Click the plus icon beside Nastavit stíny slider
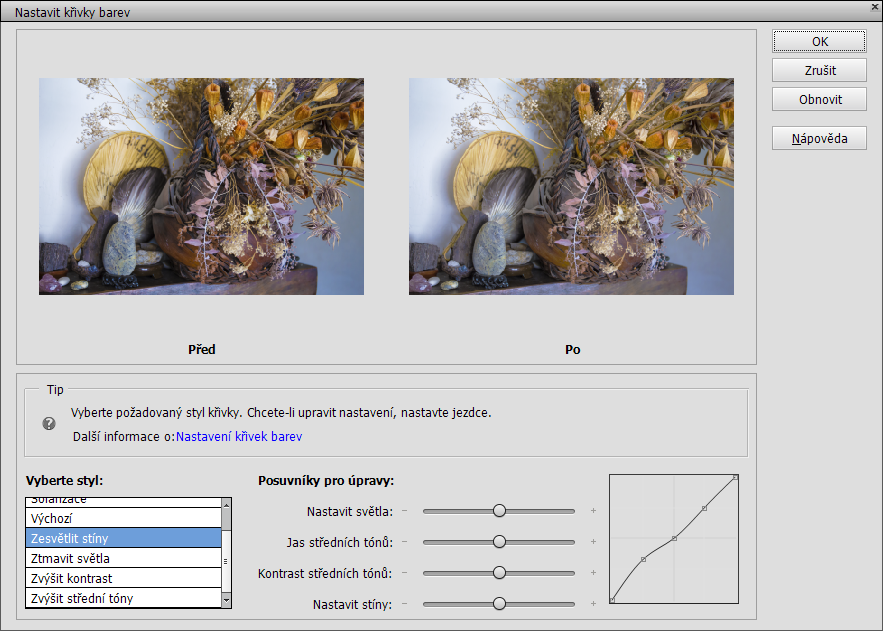 (593, 604)
